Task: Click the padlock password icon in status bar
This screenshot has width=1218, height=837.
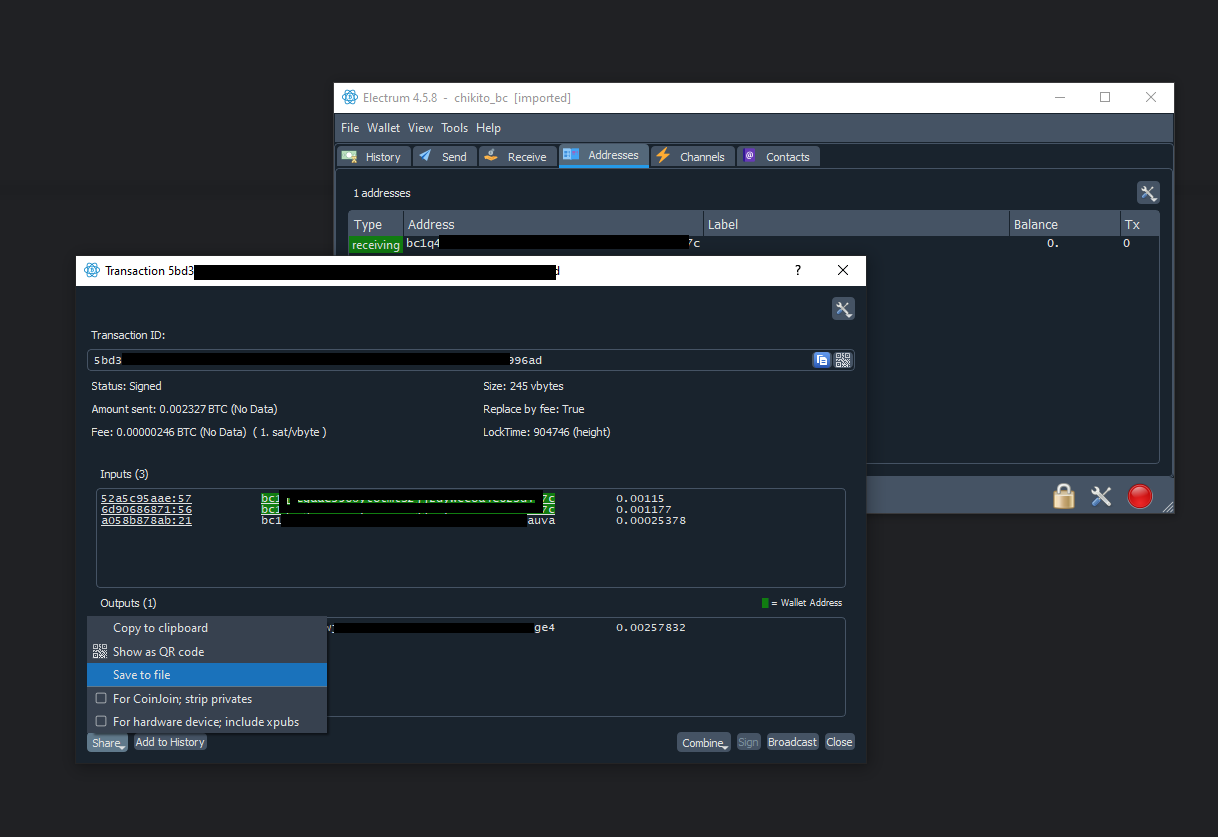Action: tap(1064, 496)
